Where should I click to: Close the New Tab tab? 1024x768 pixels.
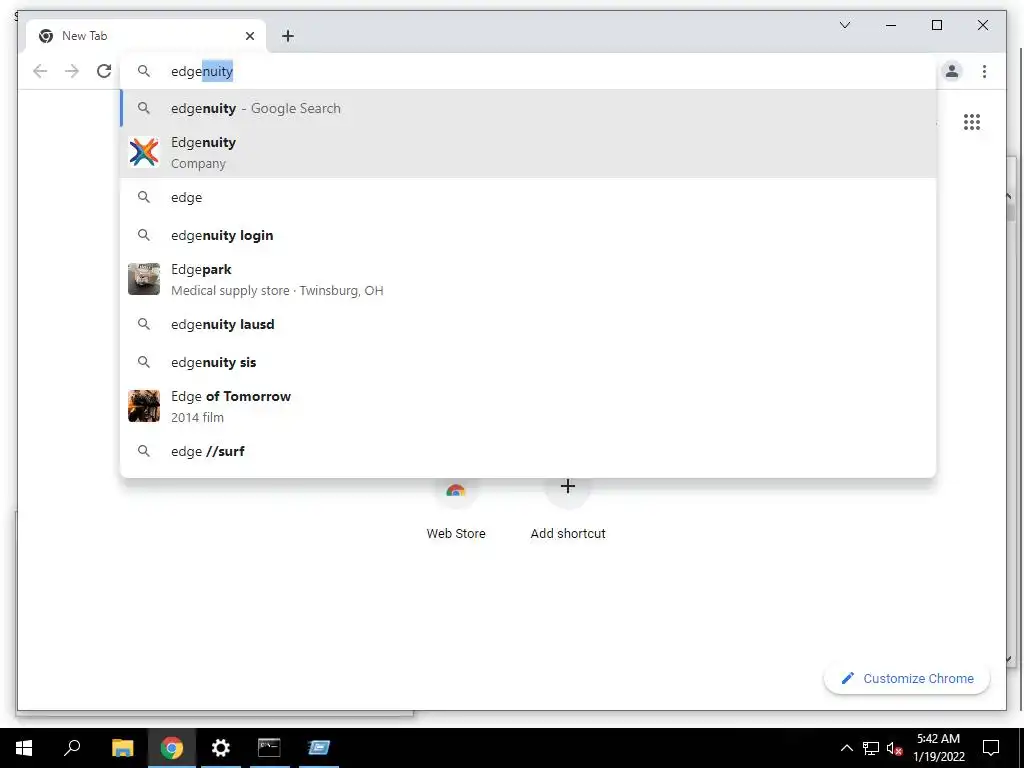coord(249,36)
